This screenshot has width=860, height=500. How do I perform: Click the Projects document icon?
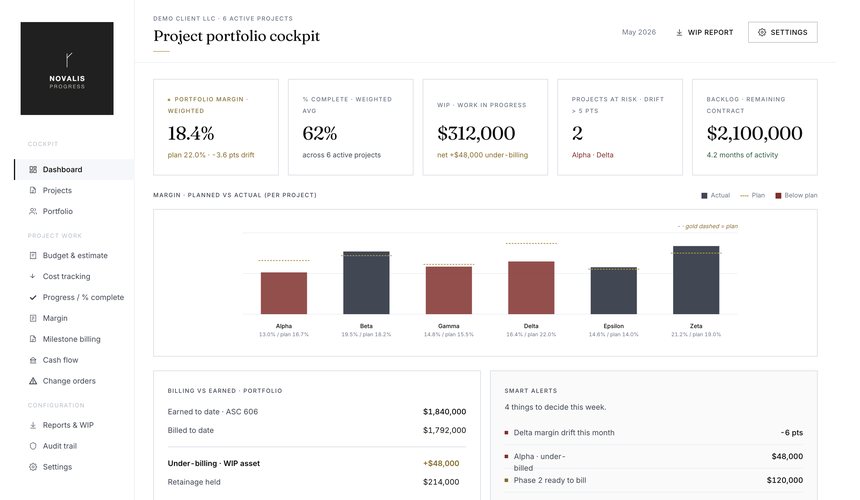tap(33, 190)
